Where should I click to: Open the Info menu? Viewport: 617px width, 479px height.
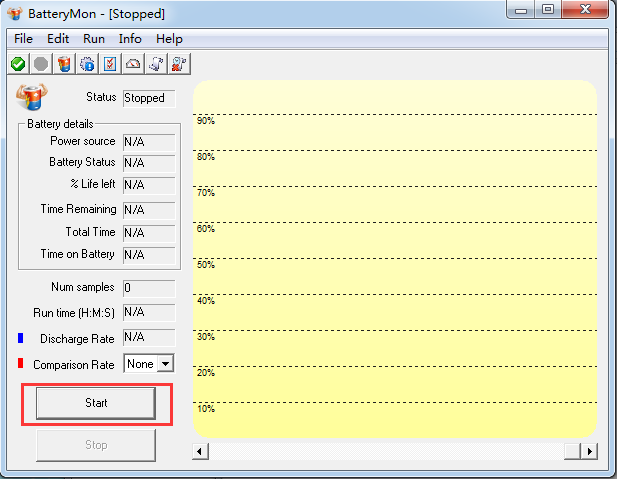pyautogui.click(x=130, y=39)
